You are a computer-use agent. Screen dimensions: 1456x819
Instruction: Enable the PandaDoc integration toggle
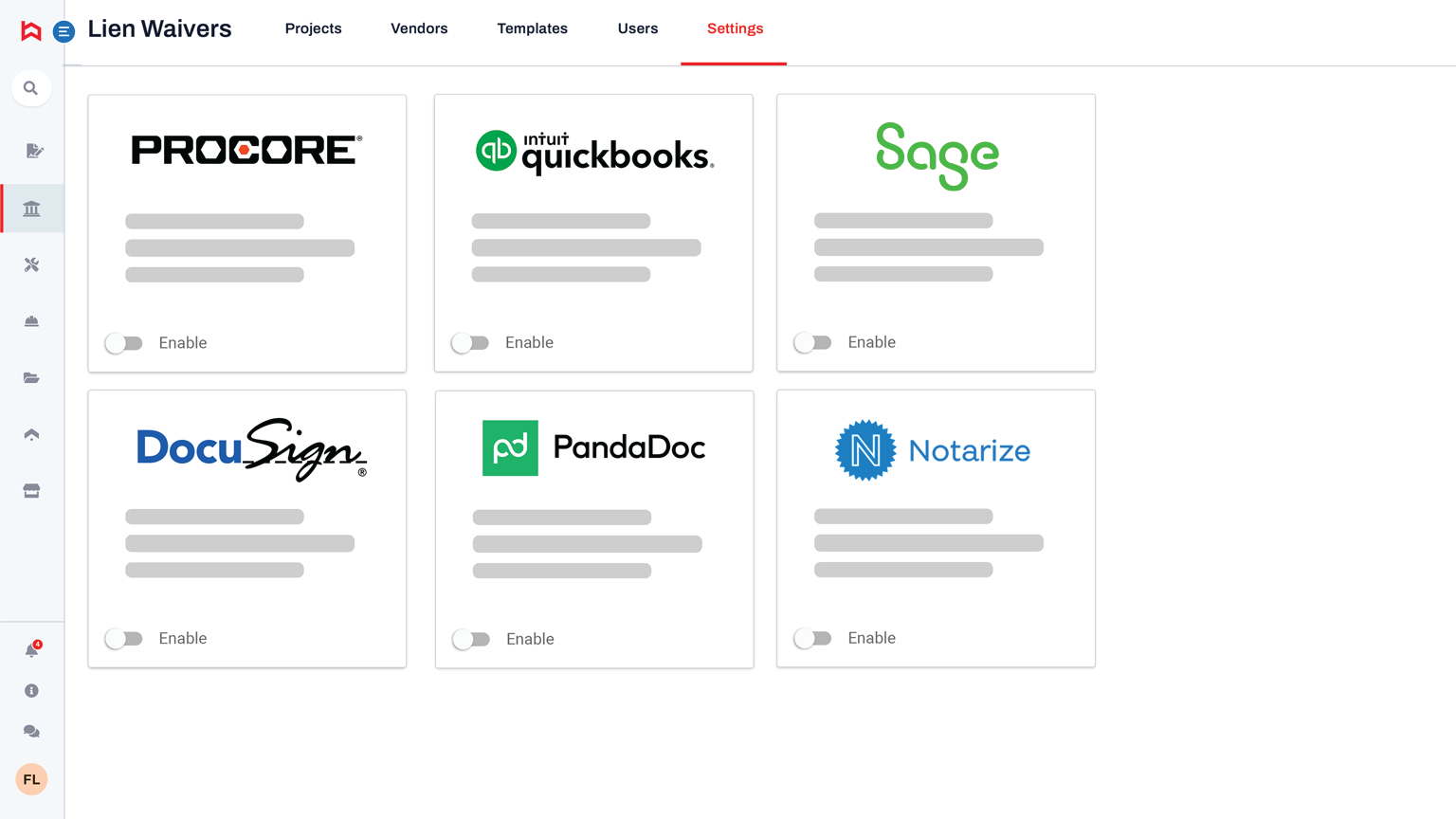(471, 640)
